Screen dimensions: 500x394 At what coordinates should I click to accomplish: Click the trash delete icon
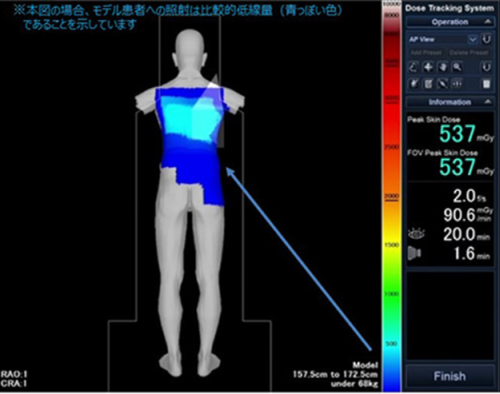486,83
